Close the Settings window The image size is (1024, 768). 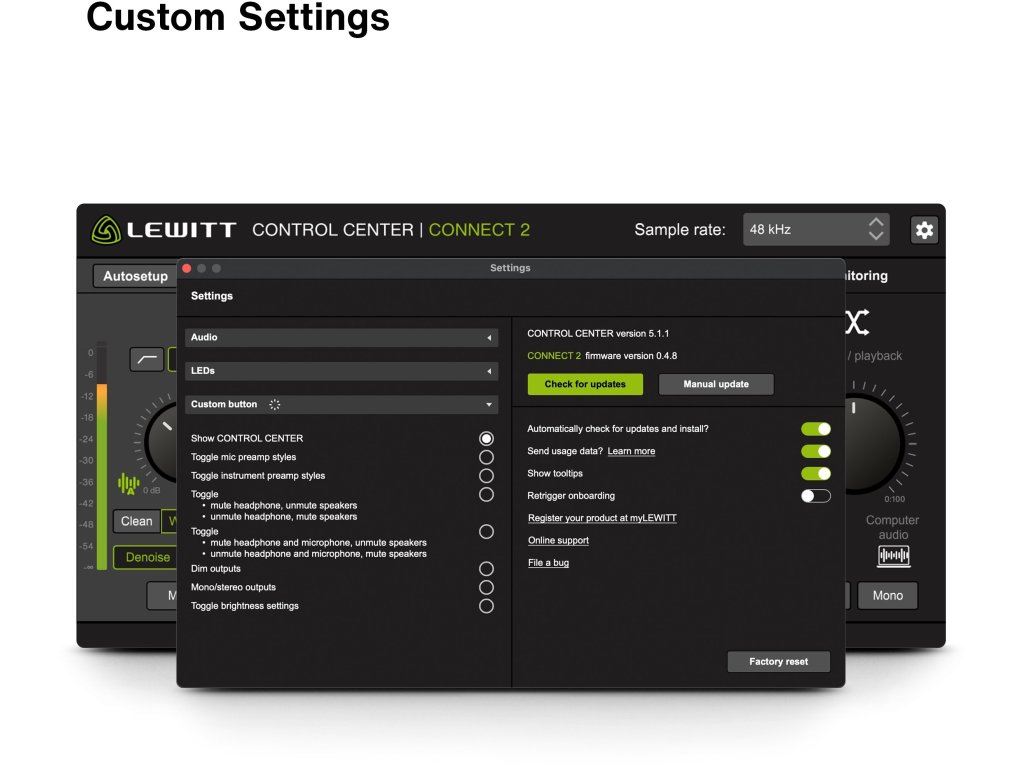coord(187,268)
